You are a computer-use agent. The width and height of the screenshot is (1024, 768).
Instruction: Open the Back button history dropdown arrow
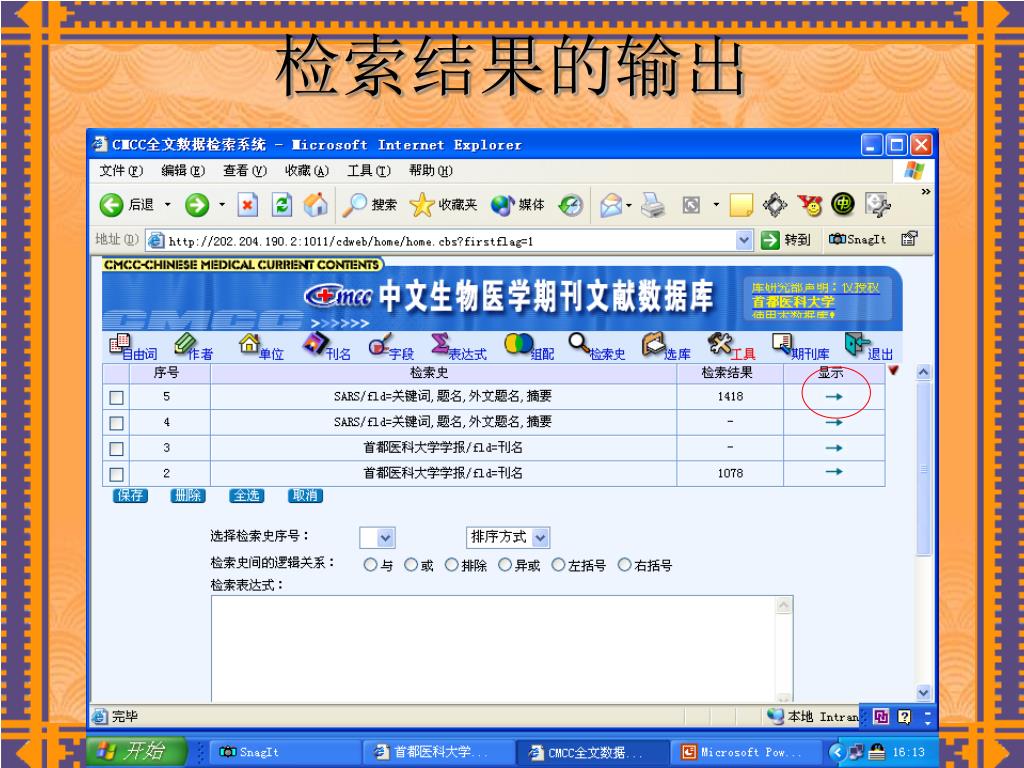[x=167, y=205]
